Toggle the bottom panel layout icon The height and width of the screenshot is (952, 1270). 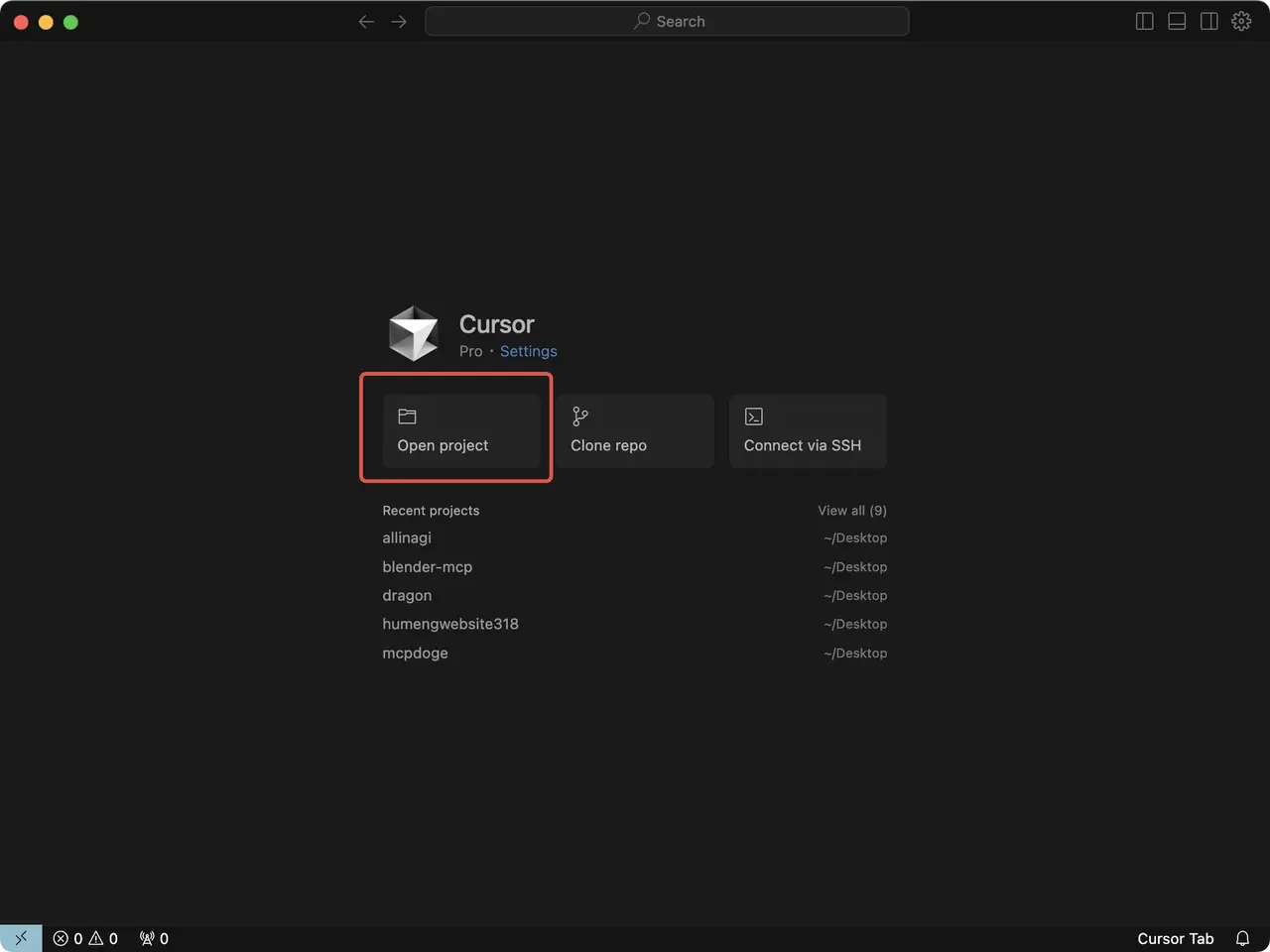point(1177,21)
